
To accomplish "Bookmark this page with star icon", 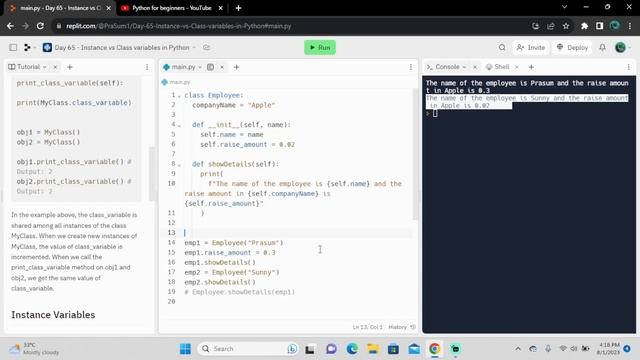I will pyautogui.click(x=566, y=26).
